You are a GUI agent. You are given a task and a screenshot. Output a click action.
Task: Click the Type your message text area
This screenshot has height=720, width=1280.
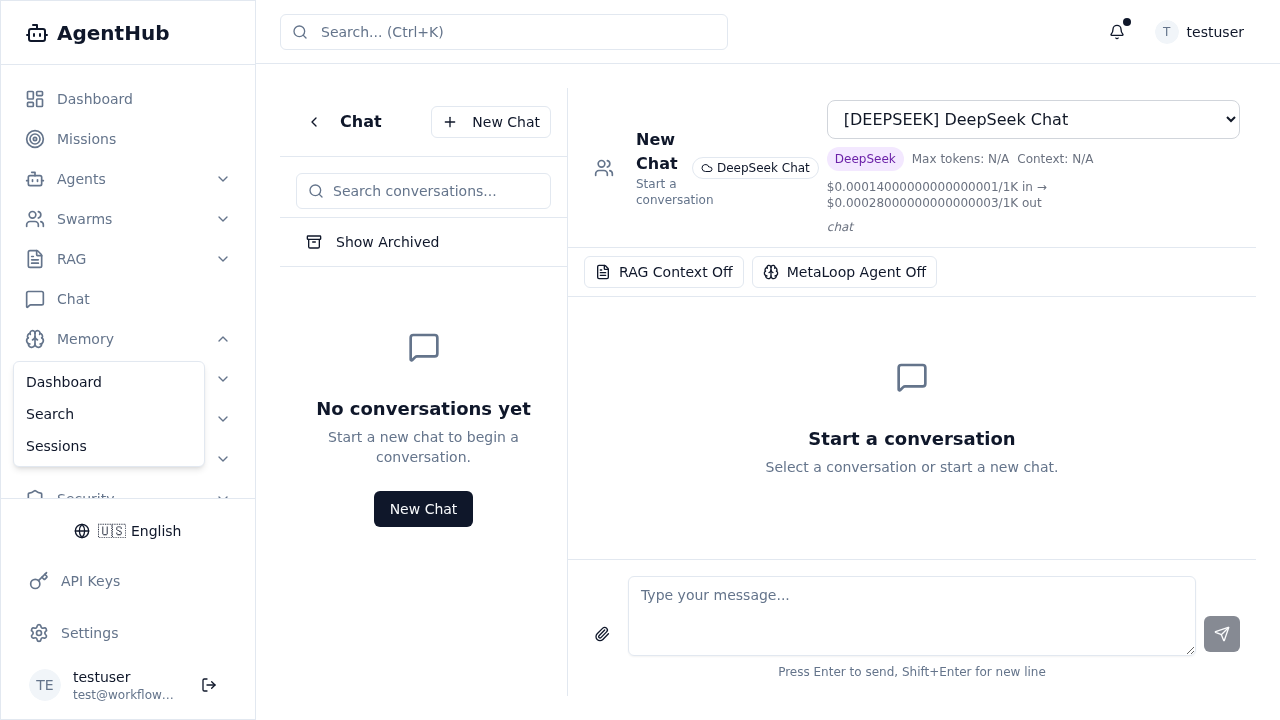click(x=911, y=615)
